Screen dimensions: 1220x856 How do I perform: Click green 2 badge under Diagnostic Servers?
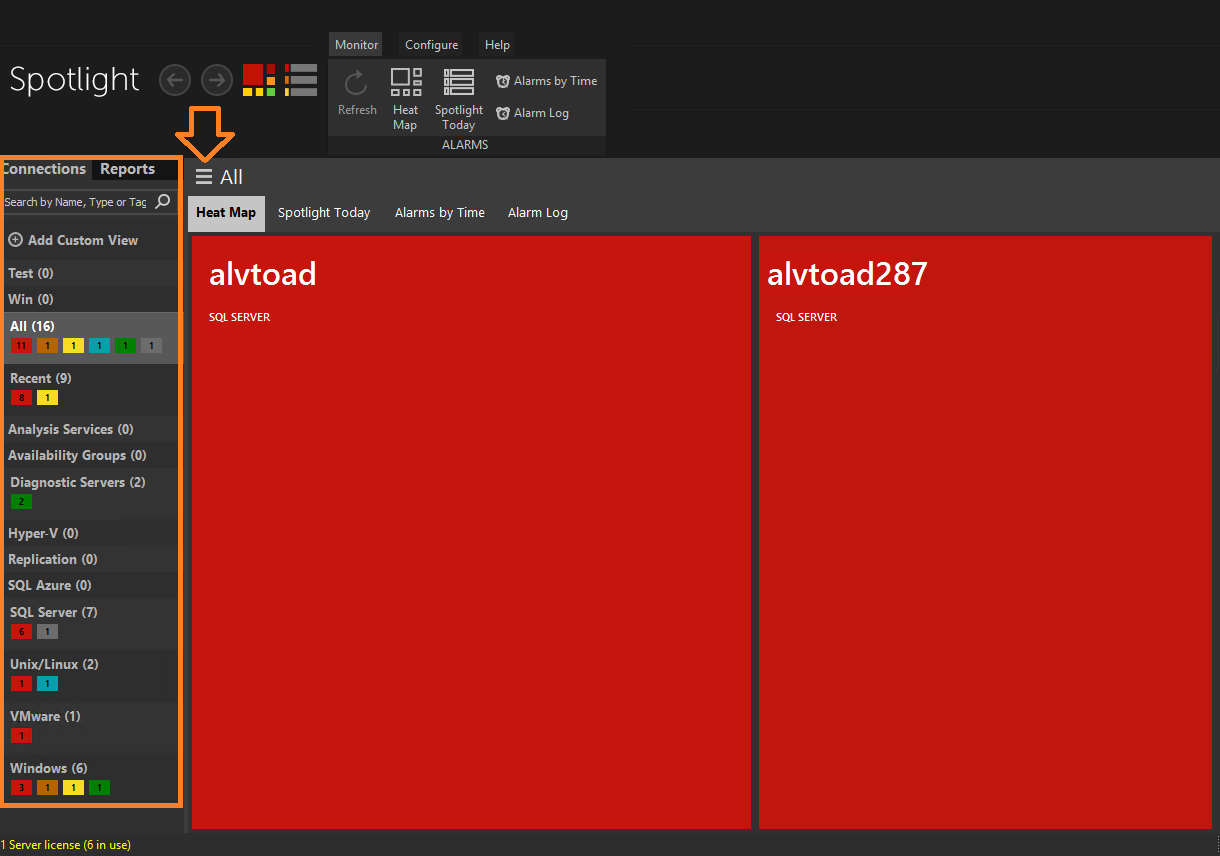21,502
